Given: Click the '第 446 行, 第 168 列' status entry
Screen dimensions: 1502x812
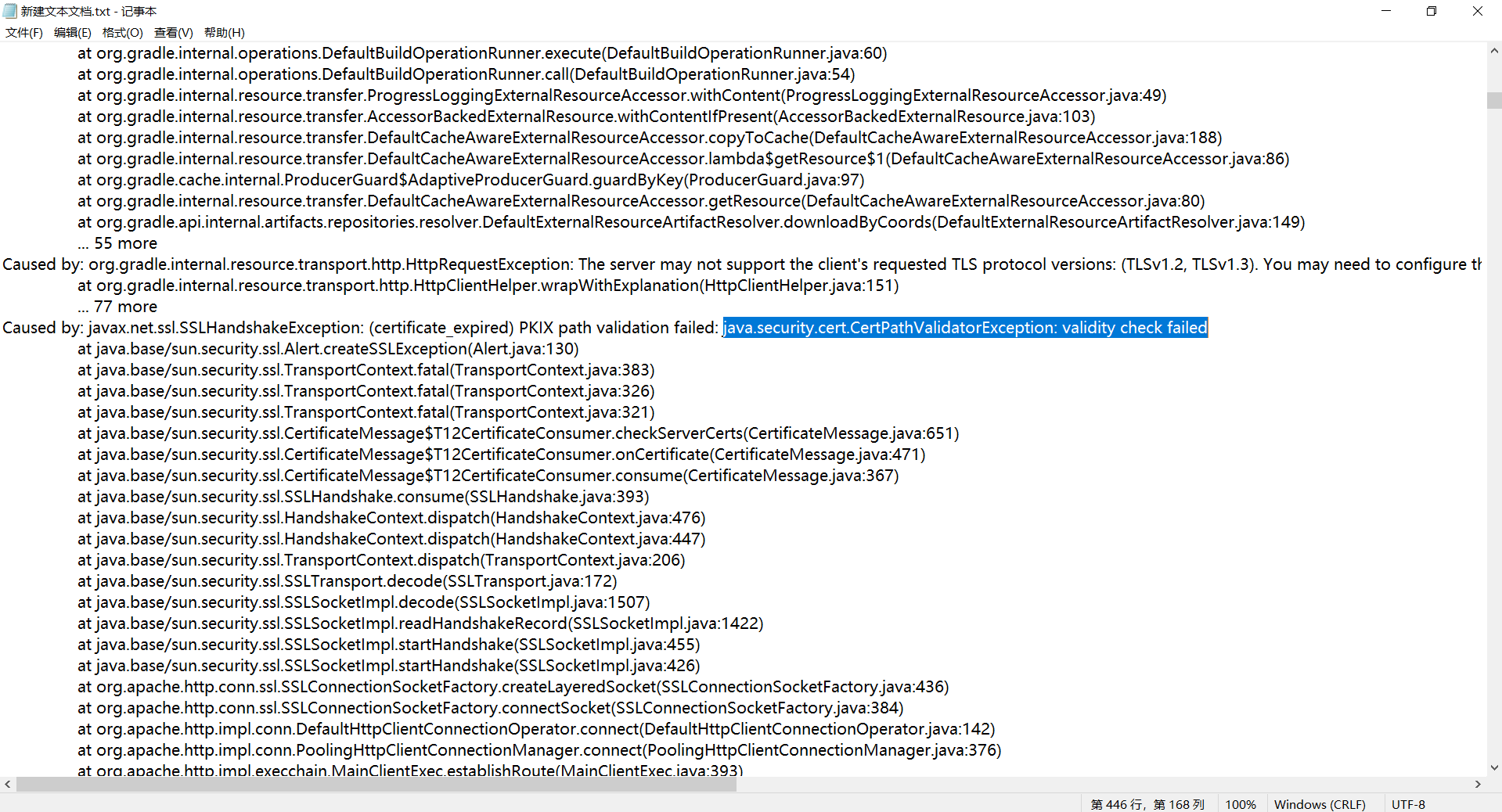Looking at the screenshot, I should 1147,804.
